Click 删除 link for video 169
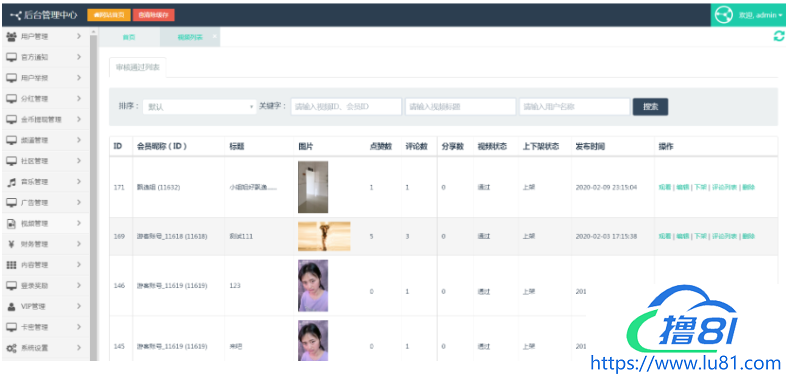 point(748,236)
